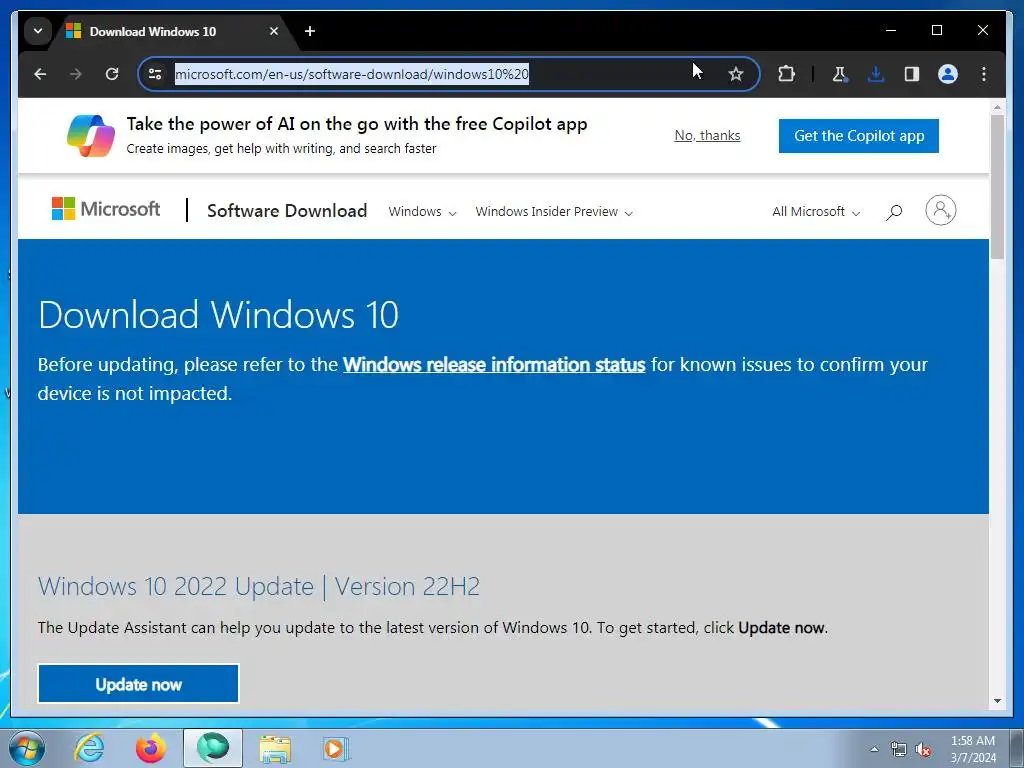Dismiss banner with No, thanks
Image resolution: width=1024 pixels, height=768 pixels.
click(x=707, y=135)
